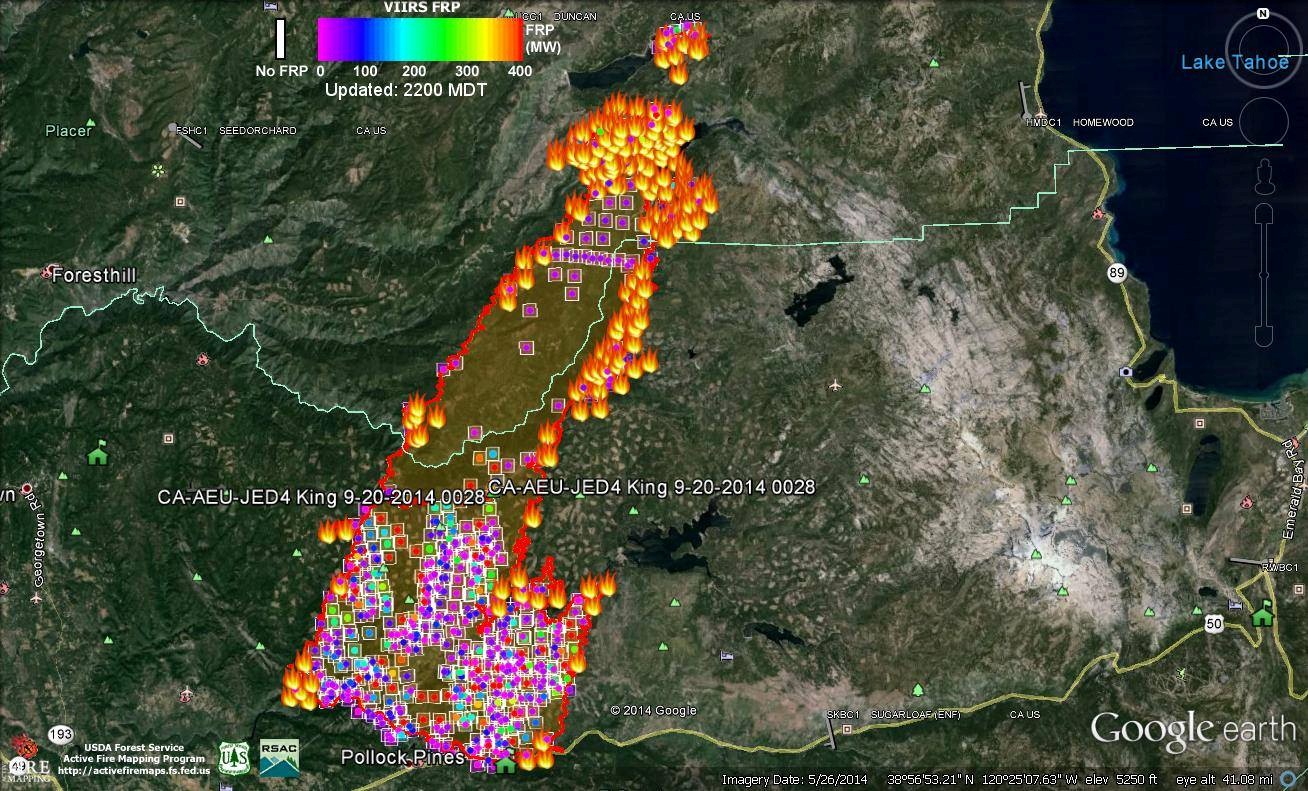Screen dimensions: 1308x791
Task: Click the middle of the zoom slider track
Action: [x=1264, y=275]
